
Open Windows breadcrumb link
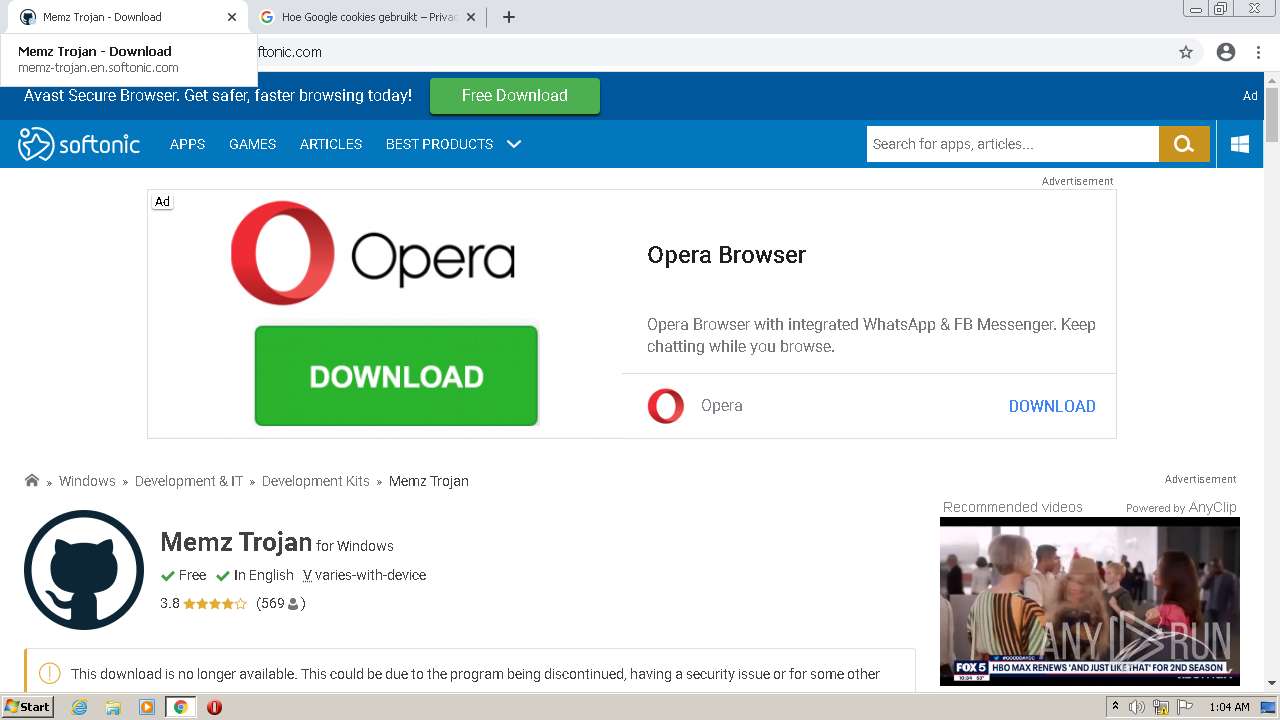pyautogui.click(x=87, y=481)
